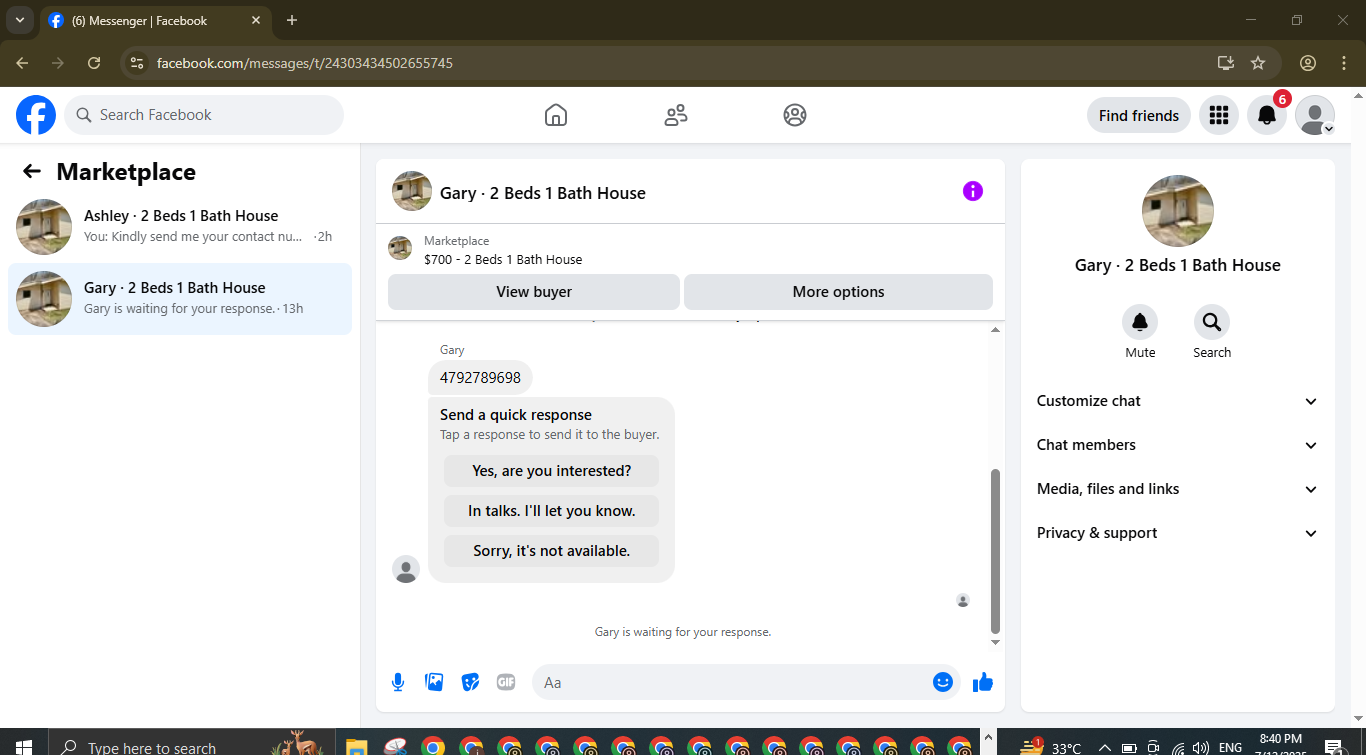This screenshot has width=1366, height=755.
Task: Record a voice clip microphone icon
Action: point(398,682)
